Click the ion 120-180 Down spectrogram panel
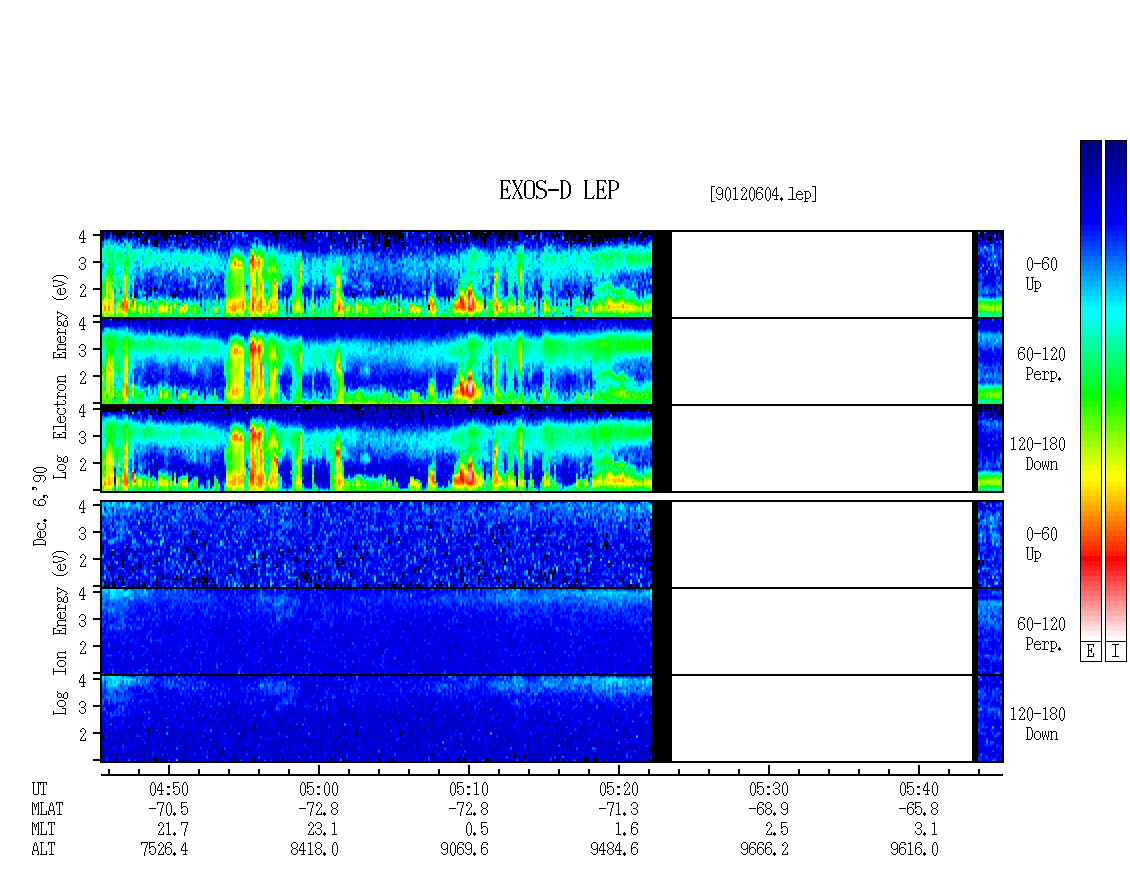1130x875 pixels. click(552, 719)
